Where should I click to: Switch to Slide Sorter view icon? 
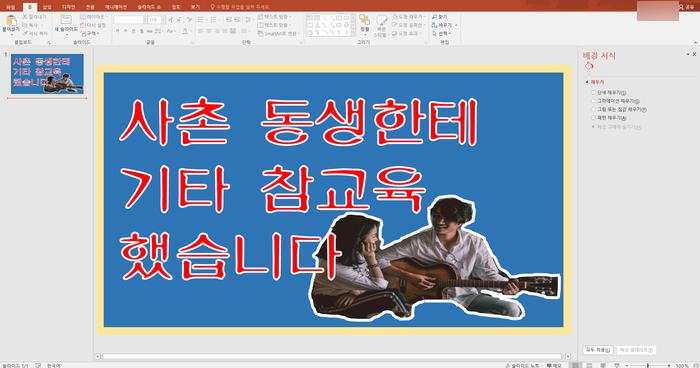pyautogui.click(x=589, y=365)
